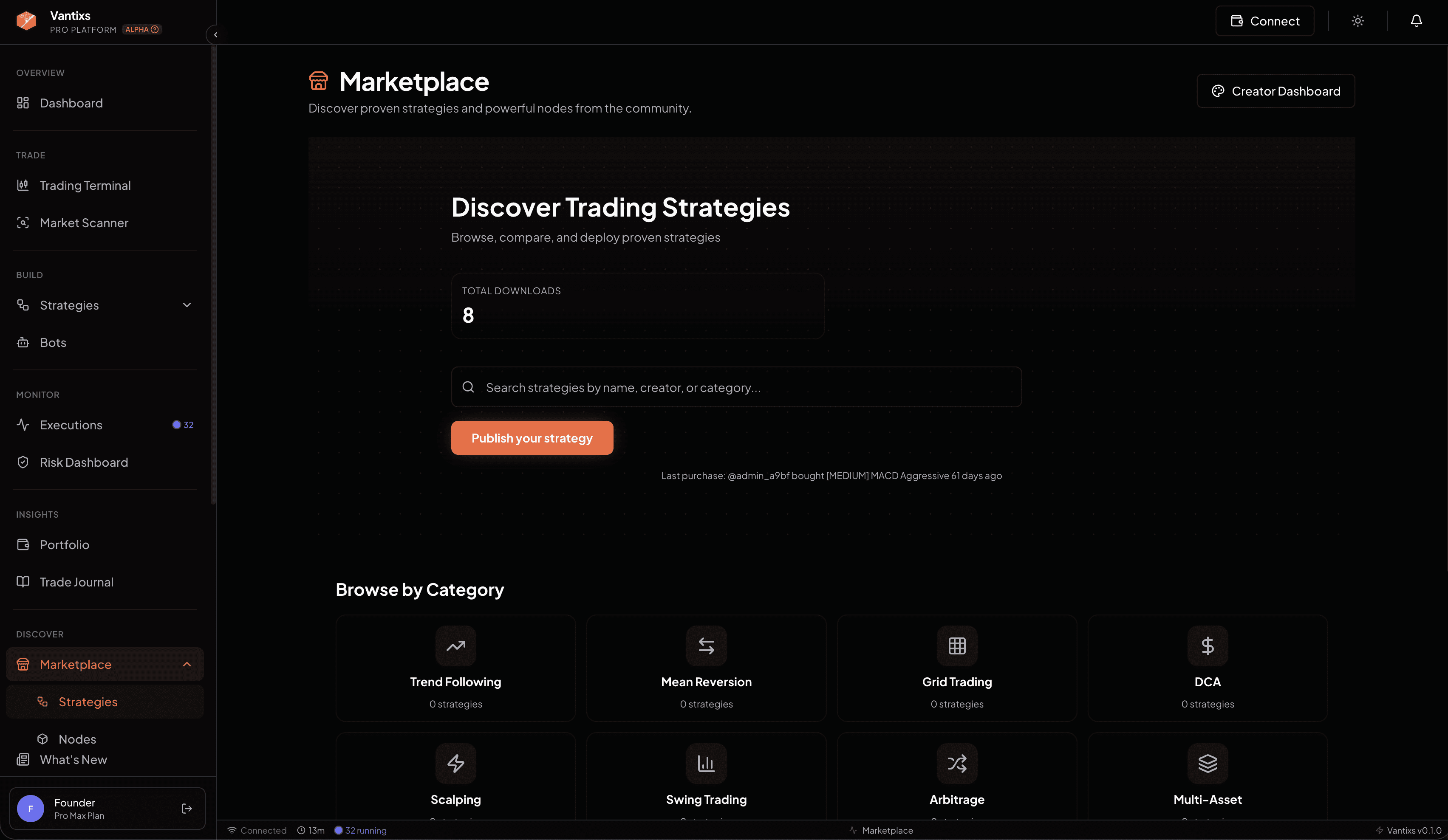Select the Grid Trading grid icon
1448x840 pixels.
tap(957, 646)
